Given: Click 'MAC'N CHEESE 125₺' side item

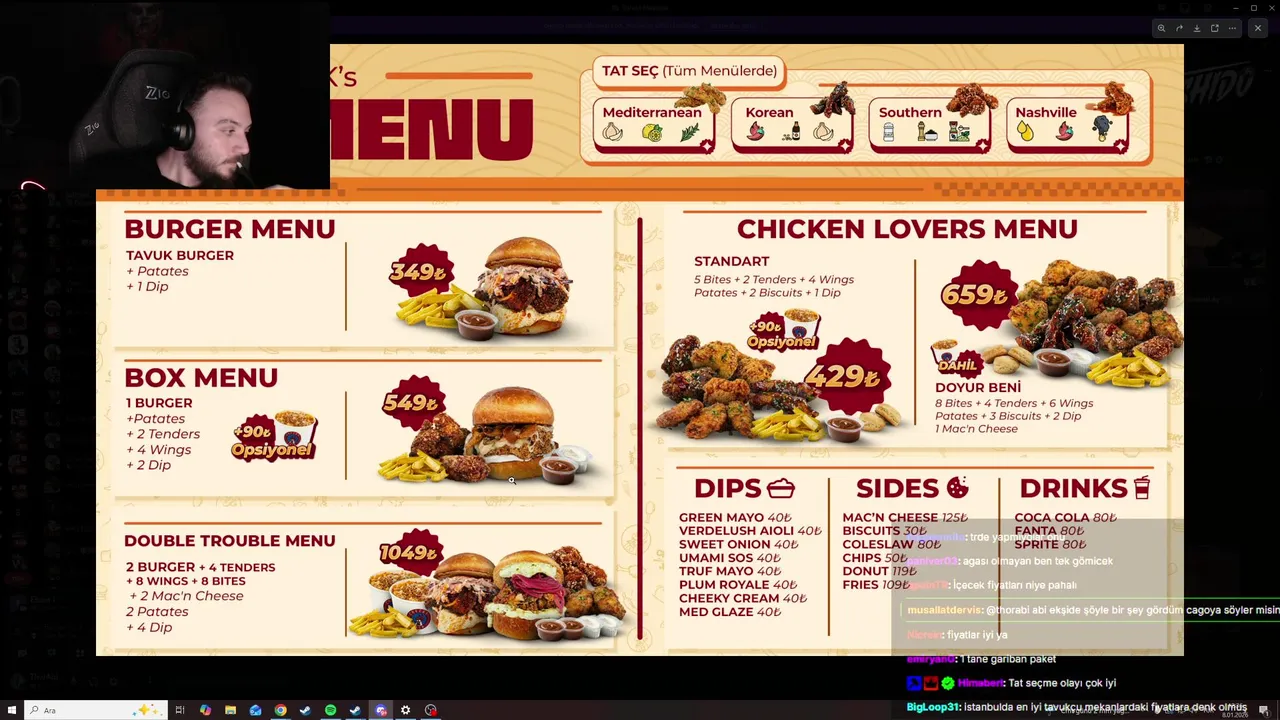Looking at the screenshot, I should tap(905, 518).
